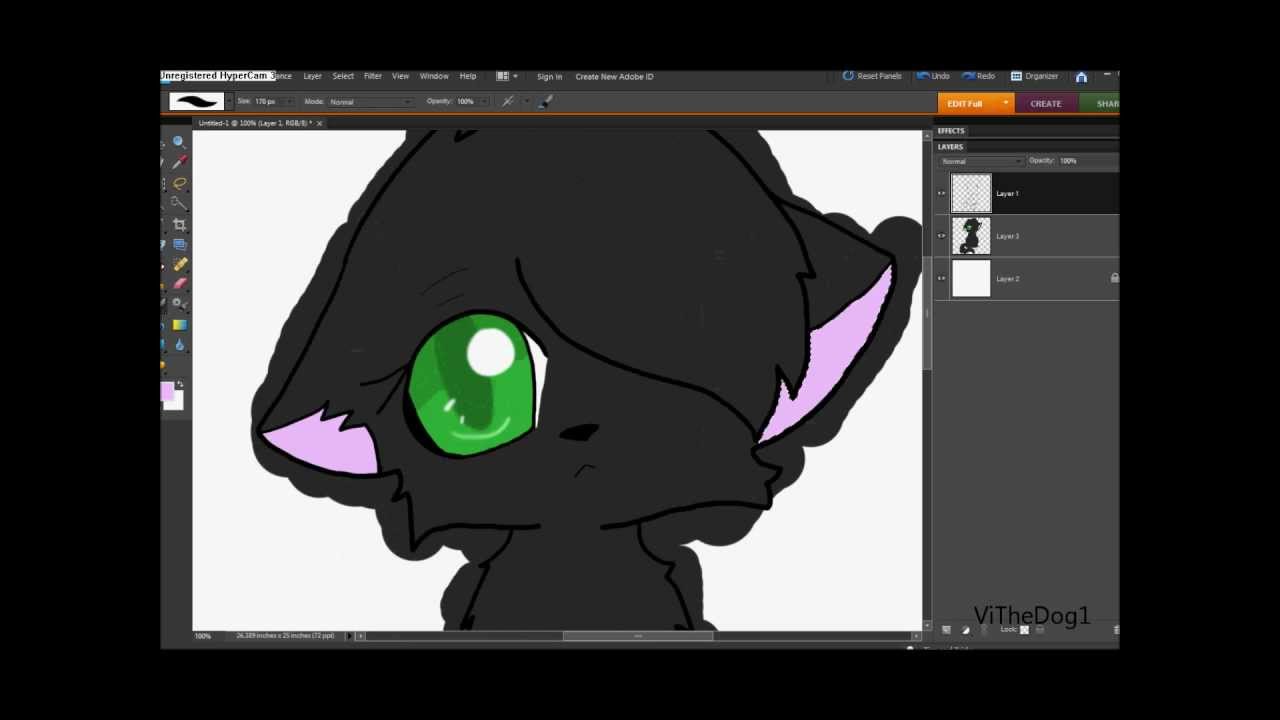The height and width of the screenshot is (720, 1280).
Task: Go to the Welcome screen home icon
Action: click(1081, 76)
